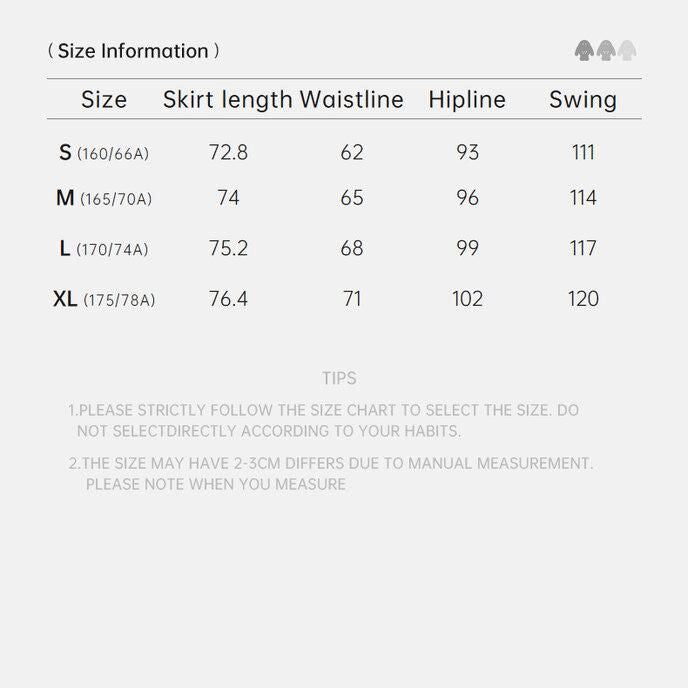Click the hipline value 99

point(467,248)
